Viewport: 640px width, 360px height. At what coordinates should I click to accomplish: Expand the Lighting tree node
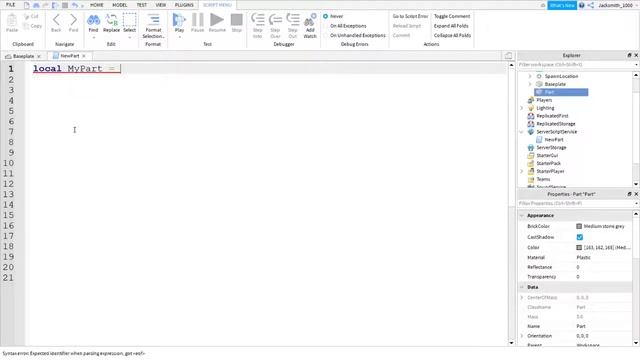522,108
